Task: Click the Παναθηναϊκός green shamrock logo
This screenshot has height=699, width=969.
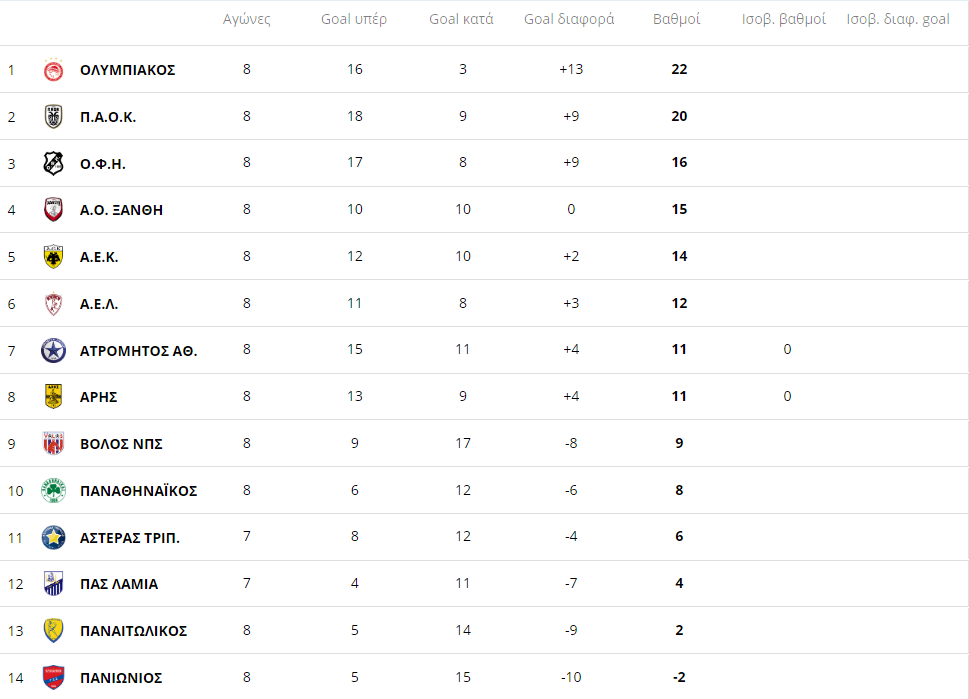Action: tap(53, 491)
